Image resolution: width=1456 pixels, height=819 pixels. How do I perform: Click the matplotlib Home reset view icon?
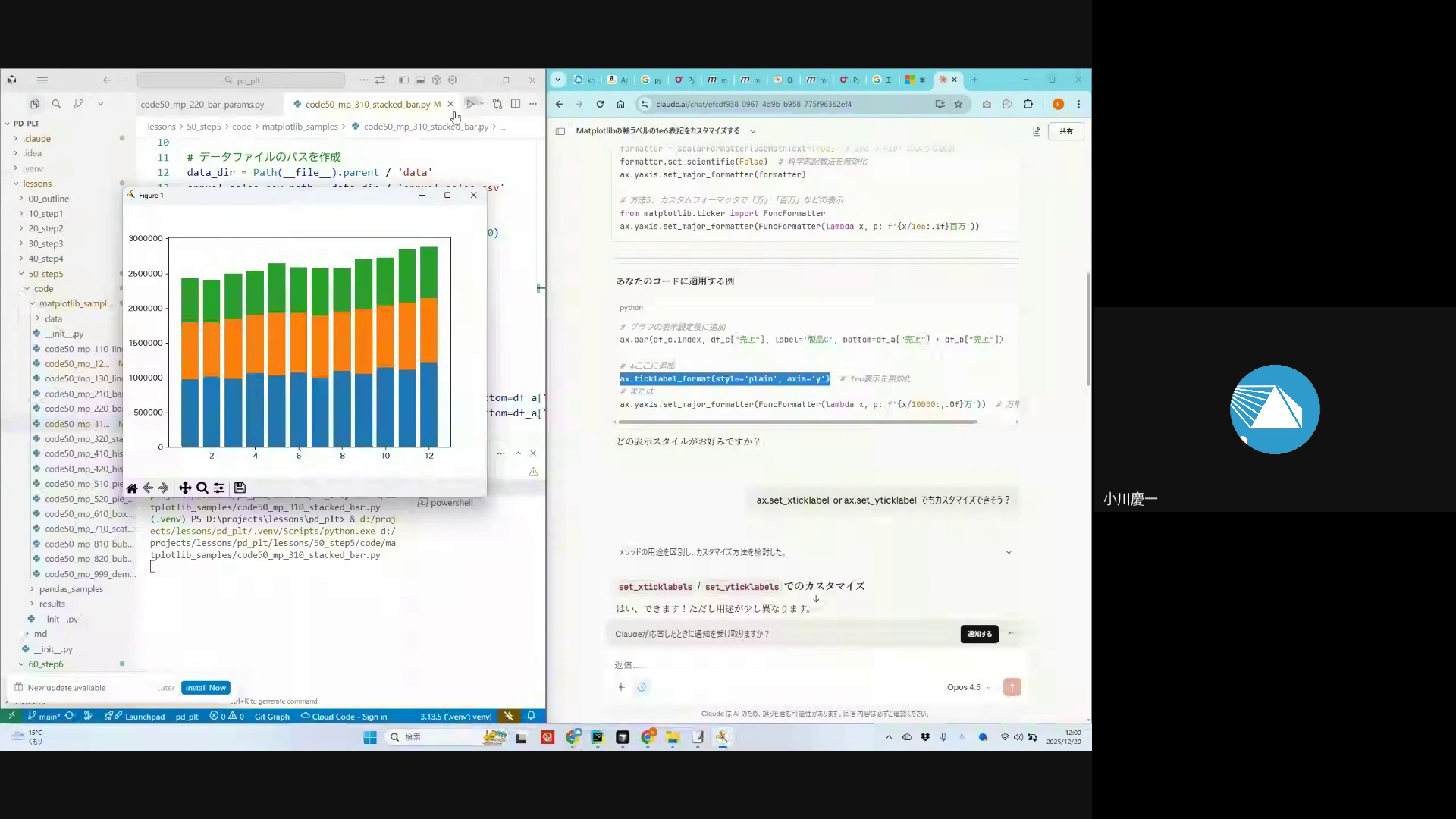tap(132, 488)
